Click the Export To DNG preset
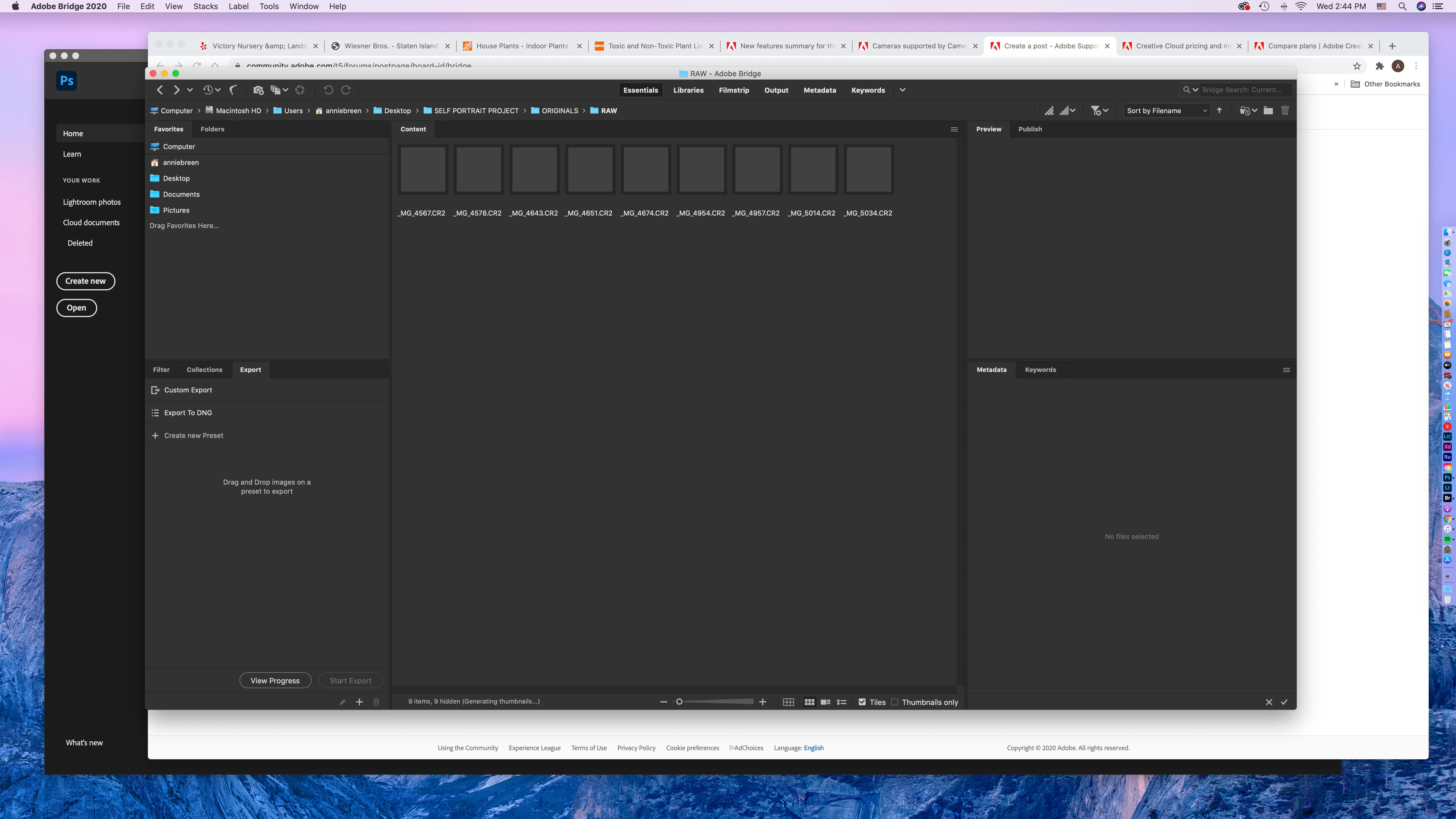 tap(188, 413)
